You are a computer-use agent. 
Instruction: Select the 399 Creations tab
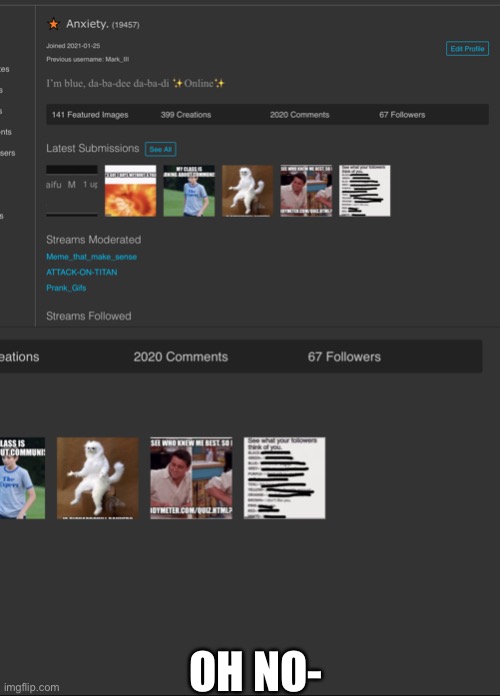[x=186, y=115]
